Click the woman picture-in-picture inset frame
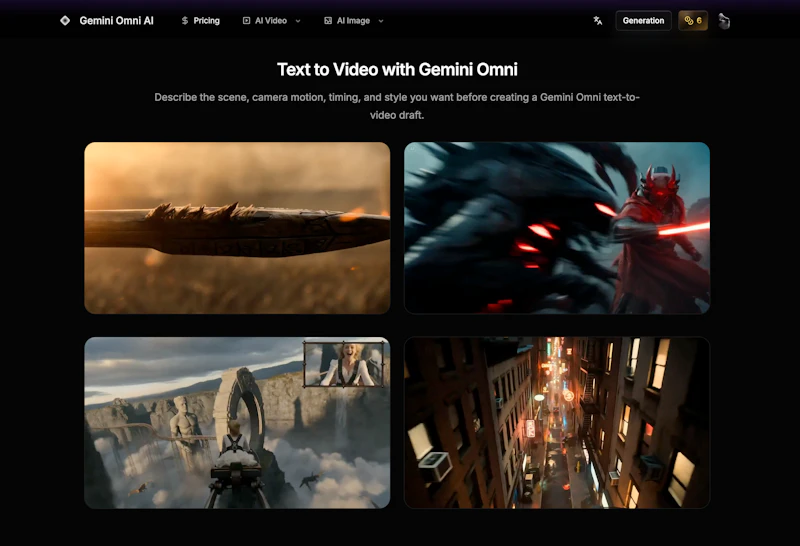Viewport: 800px width, 546px height. click(343, 364)
